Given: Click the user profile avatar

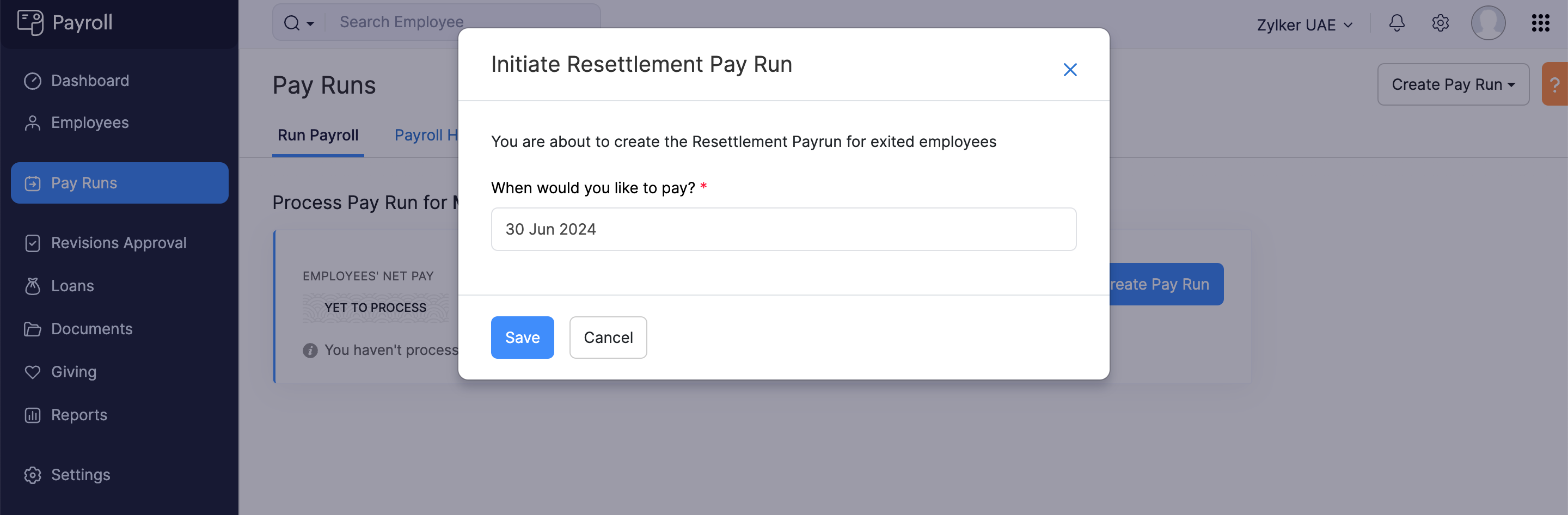Looking at the screenshot, I should click(x=1487, y=24).
